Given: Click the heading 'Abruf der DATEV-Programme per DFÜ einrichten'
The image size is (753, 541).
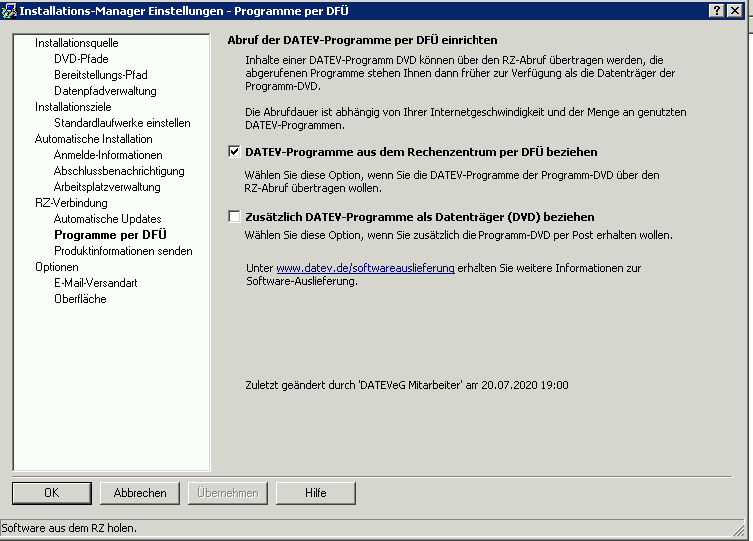Looking at the screenshot, I should (363, 40).
